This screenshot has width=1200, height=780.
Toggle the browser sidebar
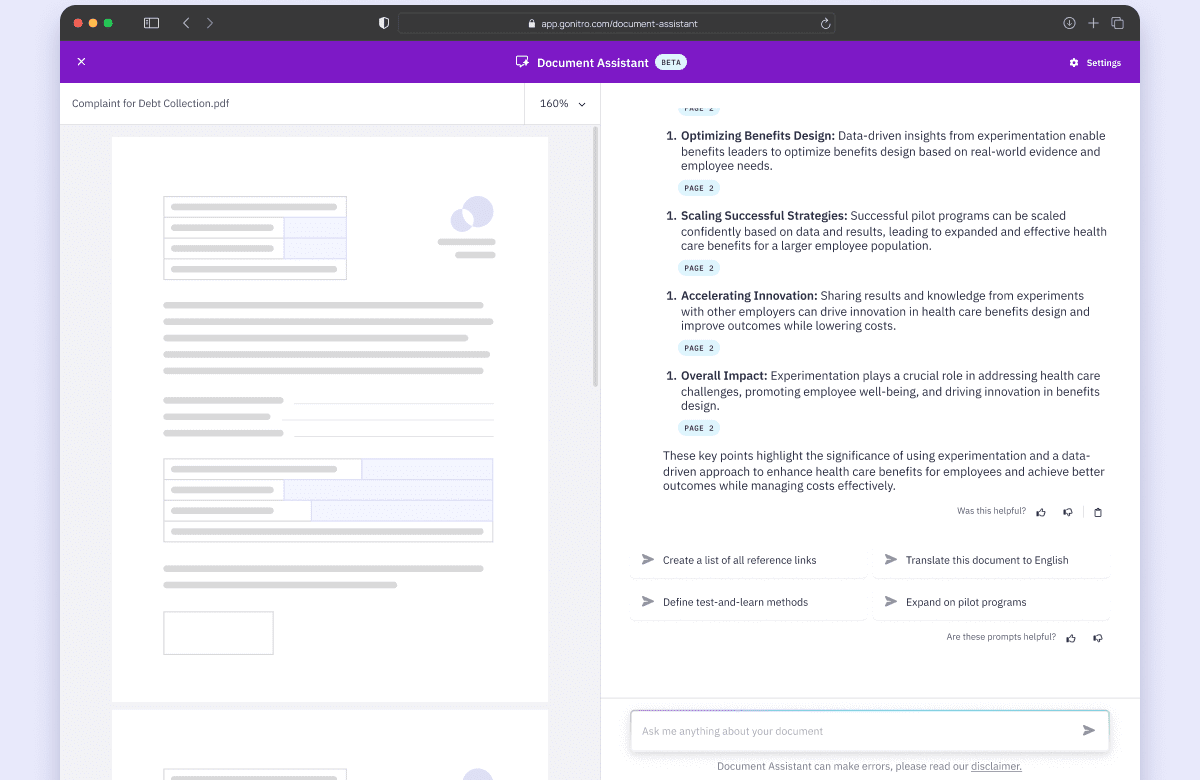[152, 23]
